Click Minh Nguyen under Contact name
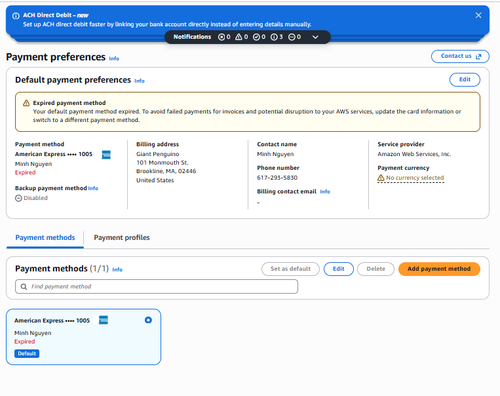Screen dimensions: 500x396 click(275, 154)
